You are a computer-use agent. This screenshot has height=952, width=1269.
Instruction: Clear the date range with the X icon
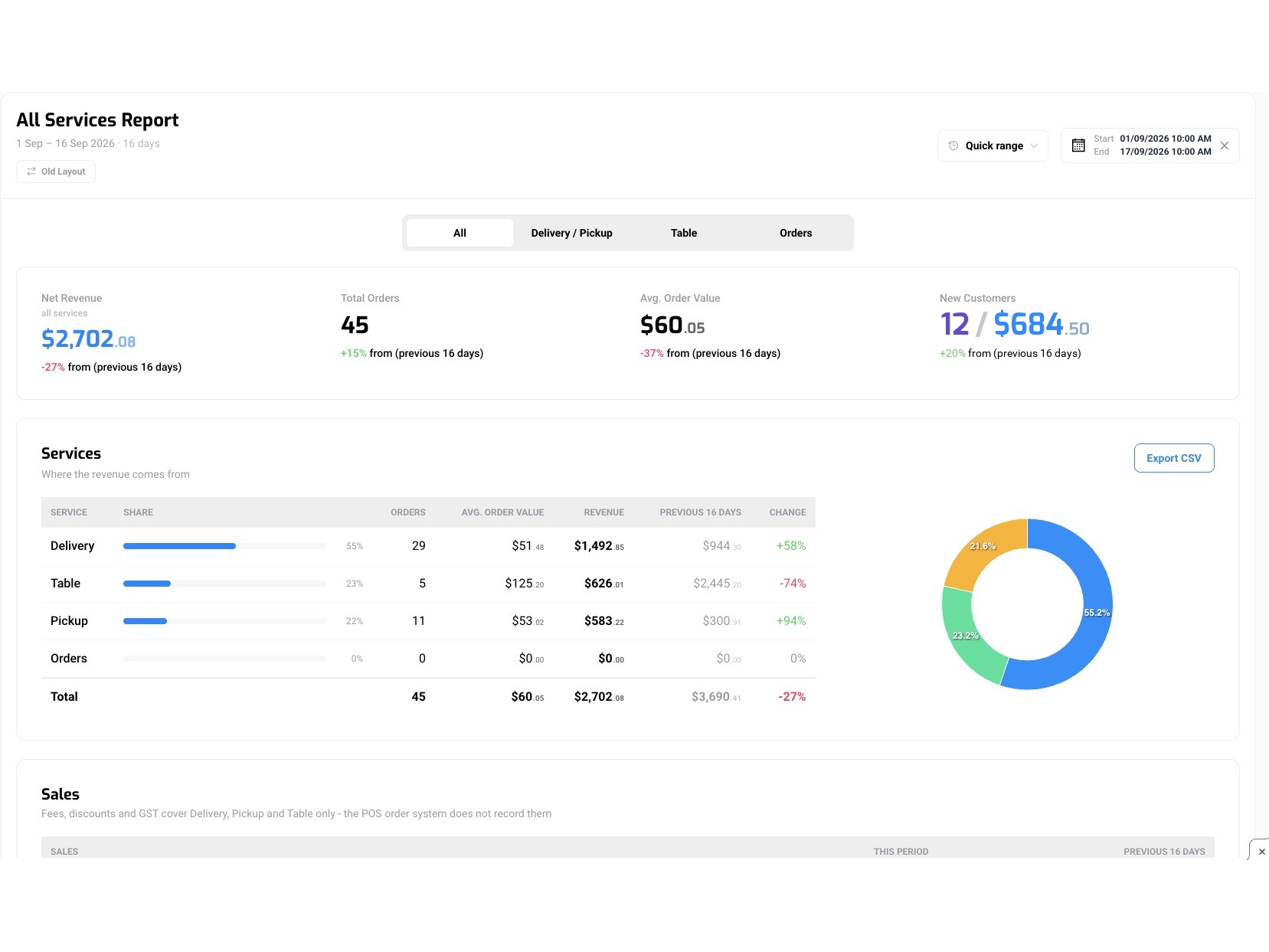click(x=1225, y=146)
